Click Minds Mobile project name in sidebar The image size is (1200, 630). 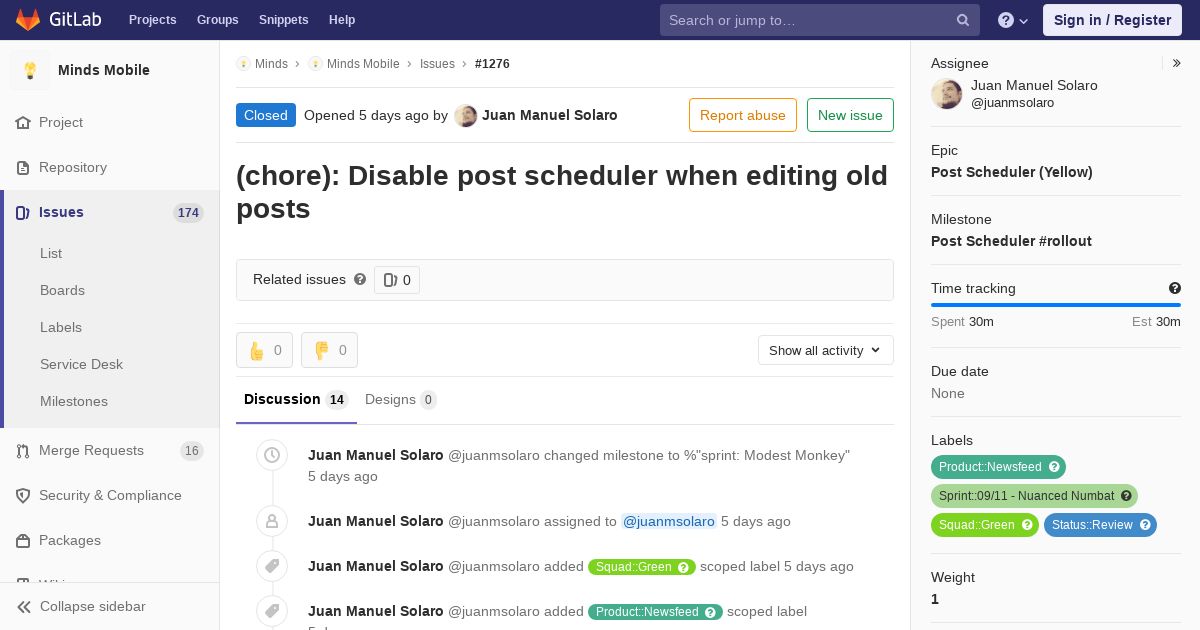(x=104, y=70)
